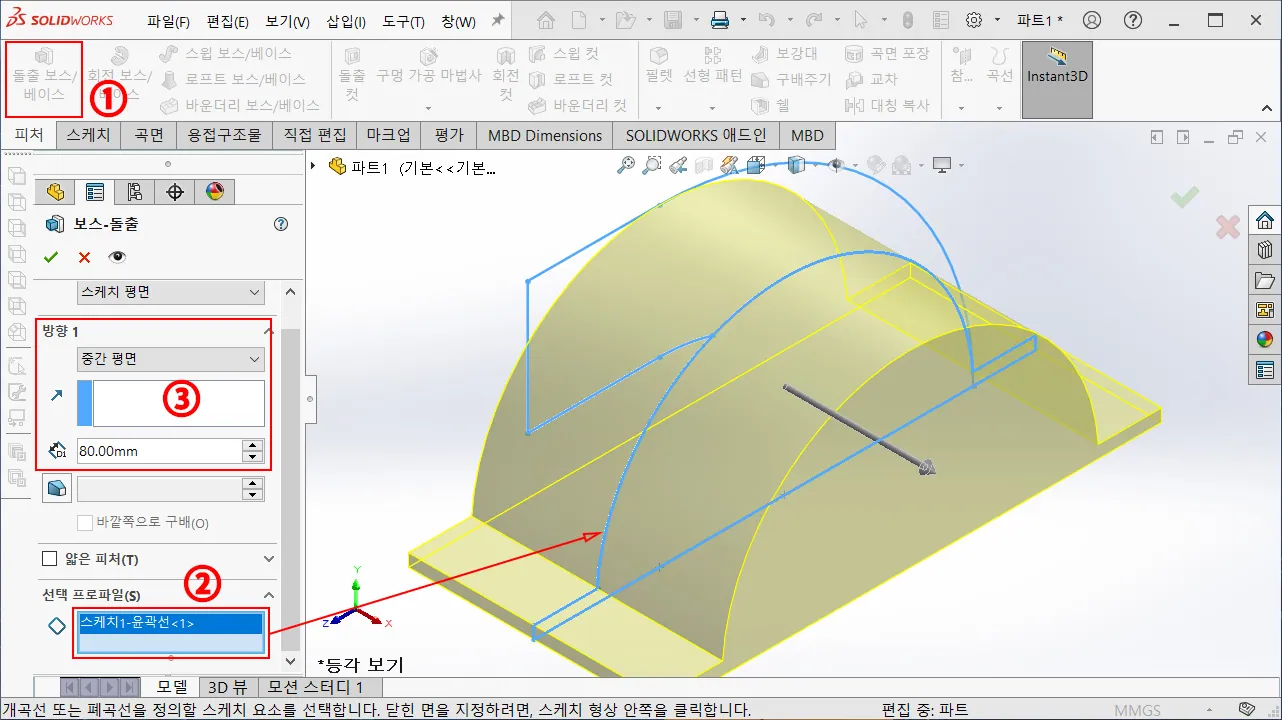Click the Help question mark in title bar

[1132, 20]
